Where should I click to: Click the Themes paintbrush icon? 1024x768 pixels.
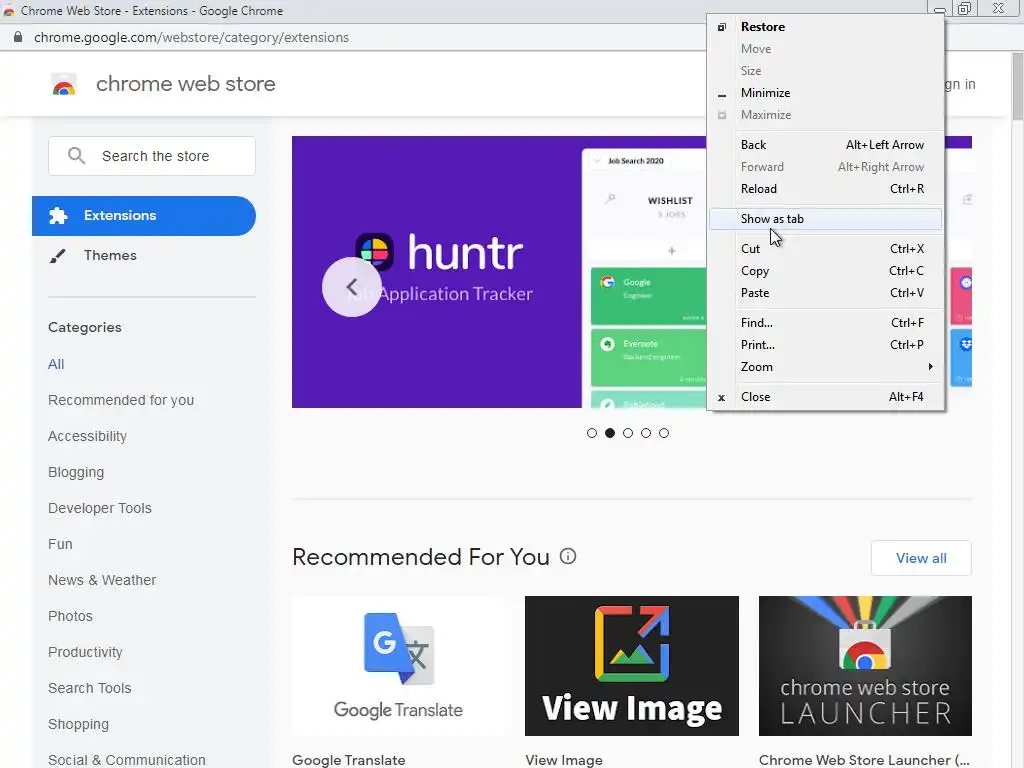[57, 256]
